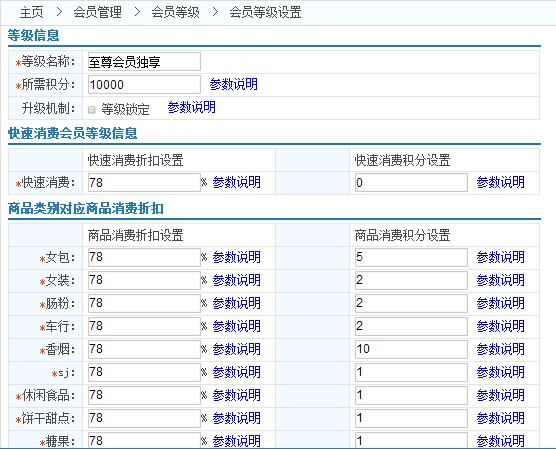This screenshot has width=556, height=449.
Task: Edit the sj discount field
Action: pos(144,372)
